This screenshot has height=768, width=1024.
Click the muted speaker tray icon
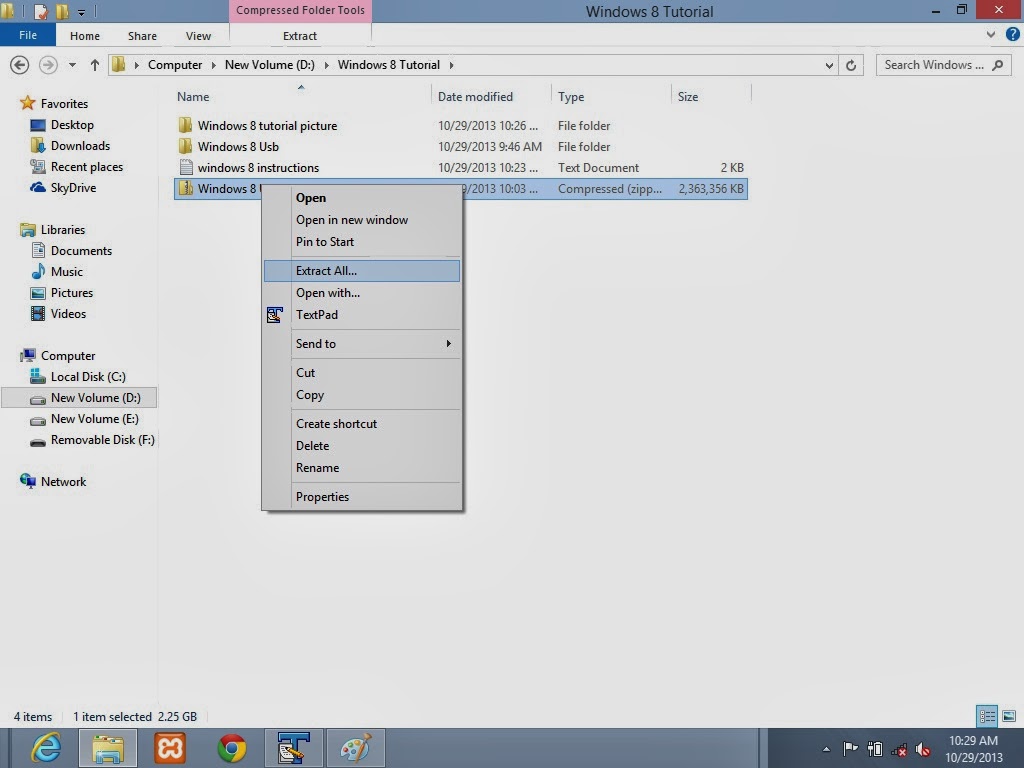pyautogui.click(x=923, y=750)
